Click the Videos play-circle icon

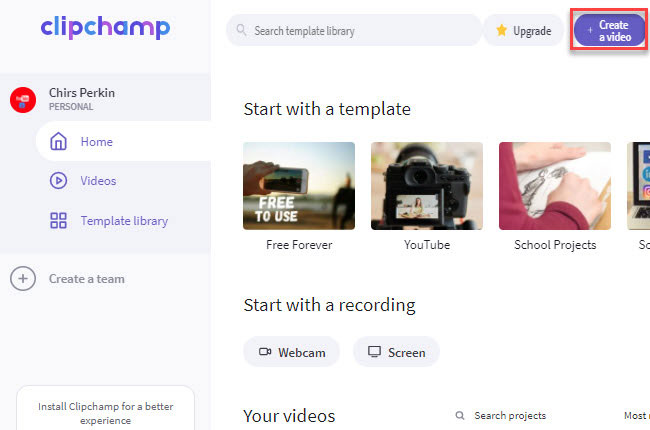[58, 181]
